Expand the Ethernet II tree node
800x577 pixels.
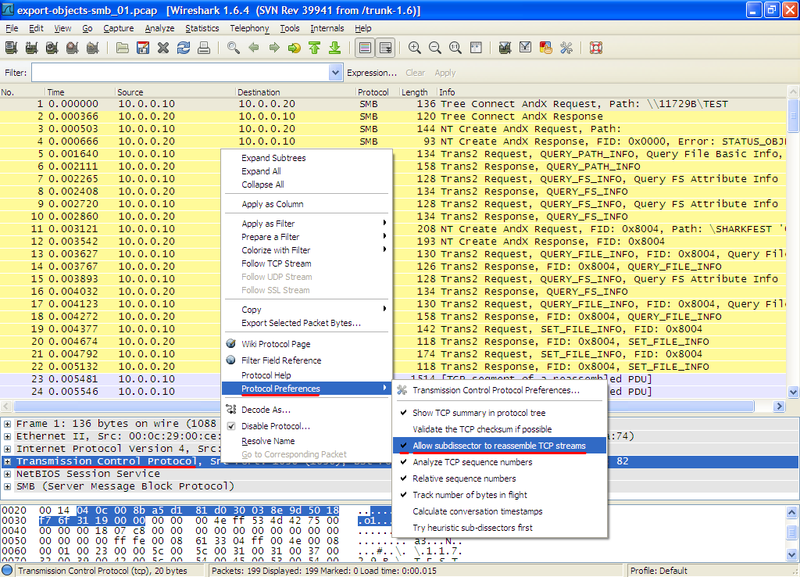7,436
